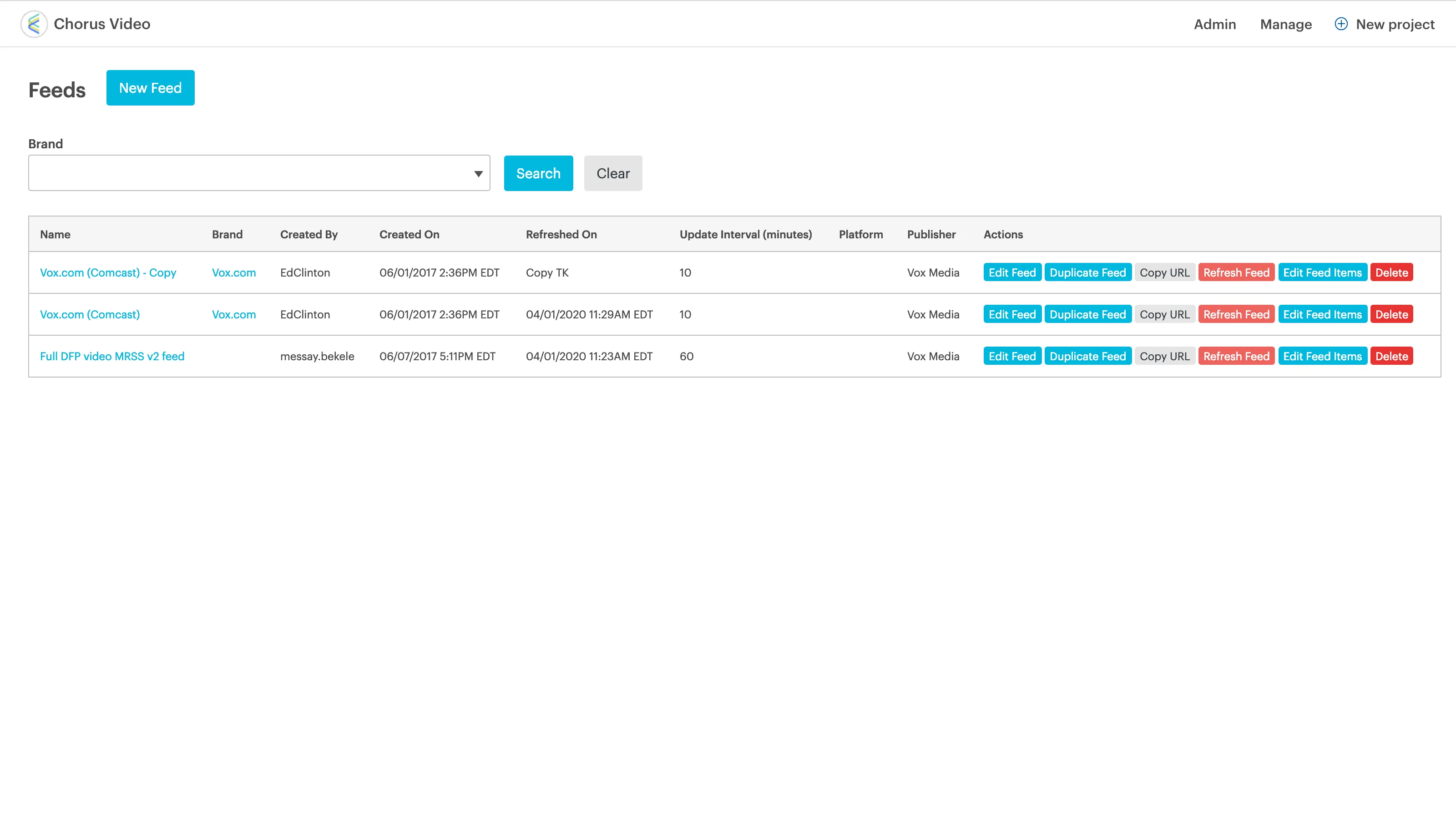Edit Feed for Vox.com (Comcast) - Copy
This screenshot has height=816, width=1456.
(1012, 272)
